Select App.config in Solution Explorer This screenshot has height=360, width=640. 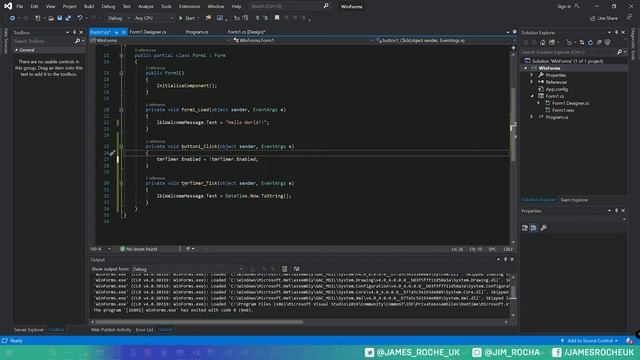pyautogui.click(x=556, y=89)
